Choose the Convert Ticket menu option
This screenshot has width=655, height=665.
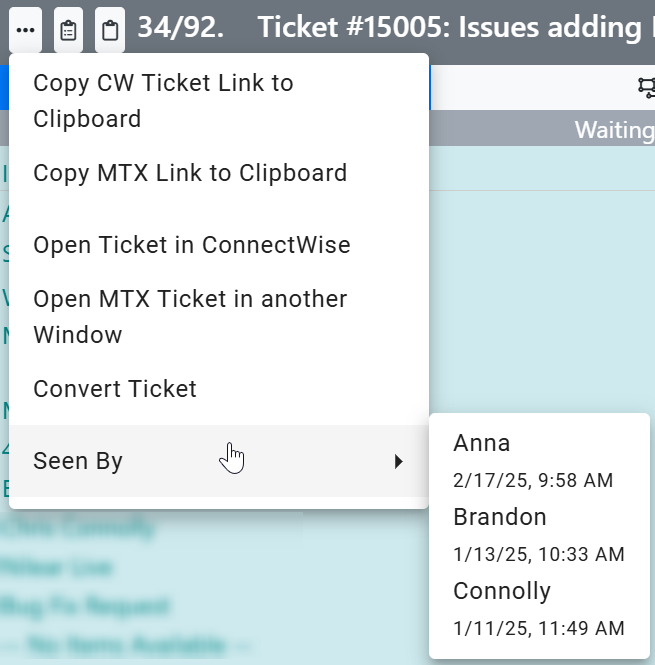[115, 389]
